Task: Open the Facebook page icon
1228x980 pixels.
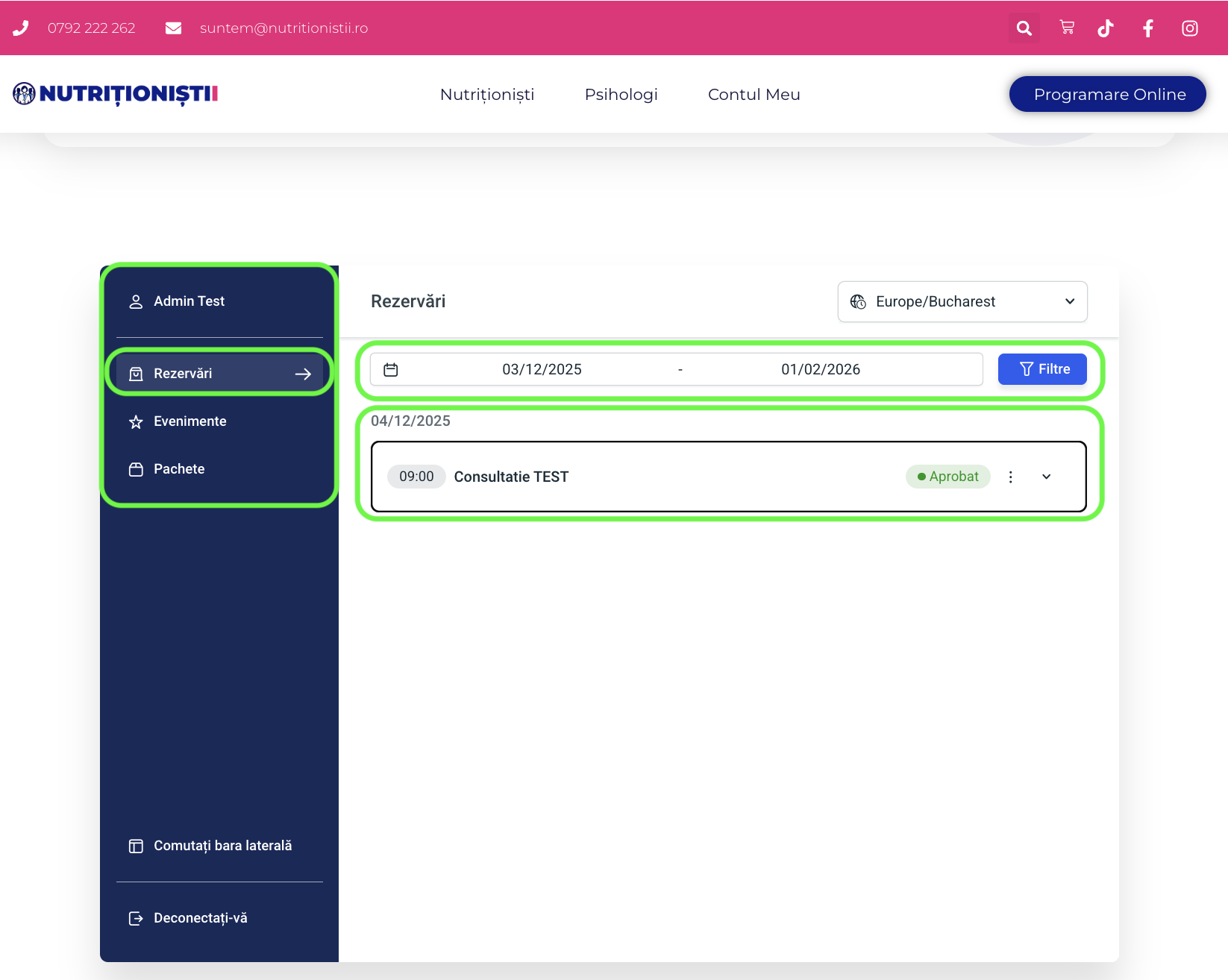Action: pos(1147,28)
